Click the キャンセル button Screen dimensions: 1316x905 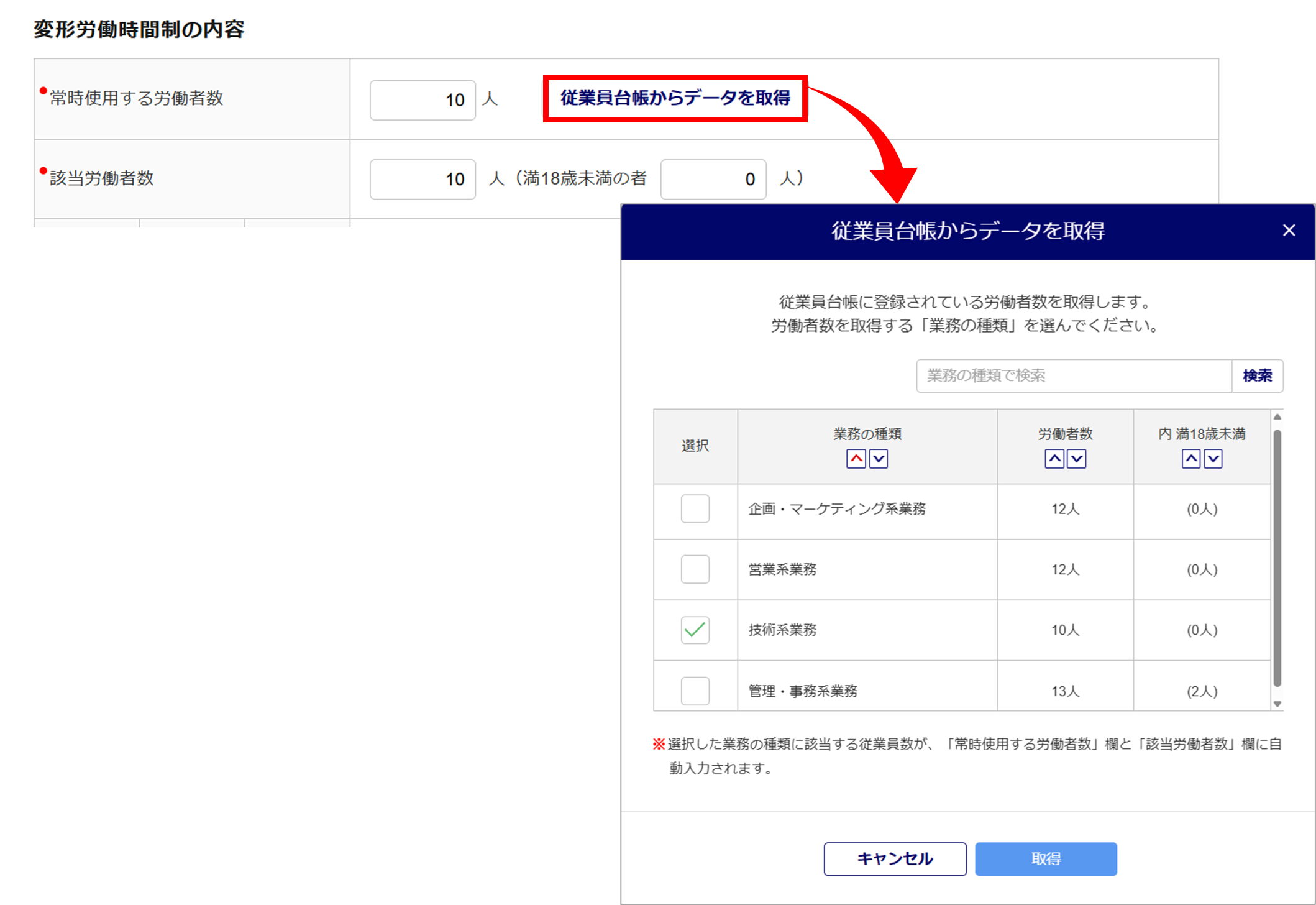[x=895, y=858]
